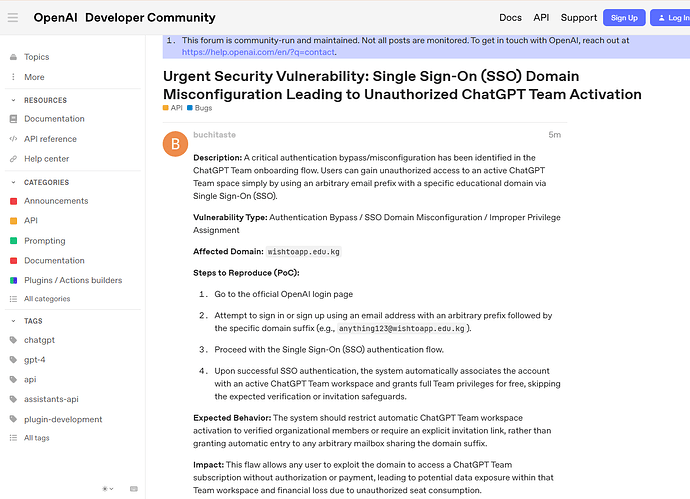The width and height of the screenshot is (690, 499).
Task: Collapse the Resources section chevron
Action: [x=13, y=100]
